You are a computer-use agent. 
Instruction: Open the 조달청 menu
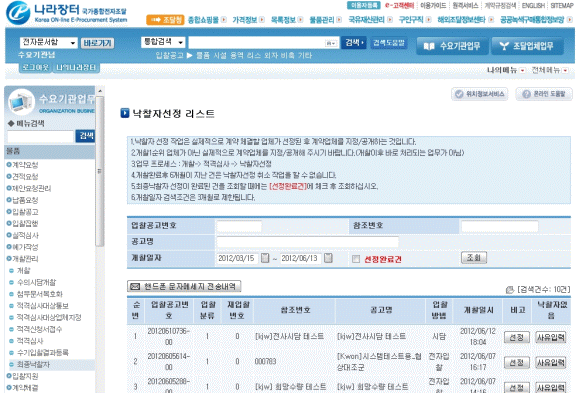tap(165, 20)
